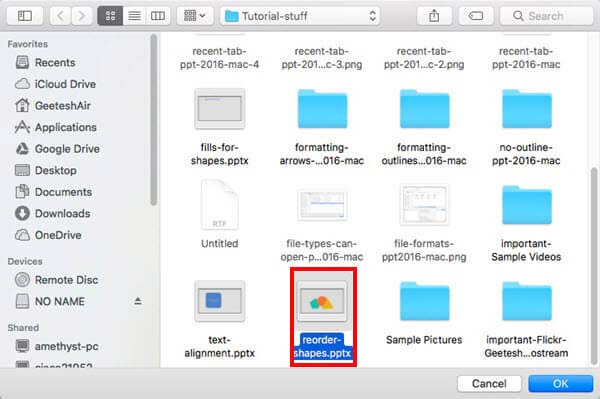Click the OneDrive cloud icon
Screen dimensions: 600x399
click(x=22, y=235)
